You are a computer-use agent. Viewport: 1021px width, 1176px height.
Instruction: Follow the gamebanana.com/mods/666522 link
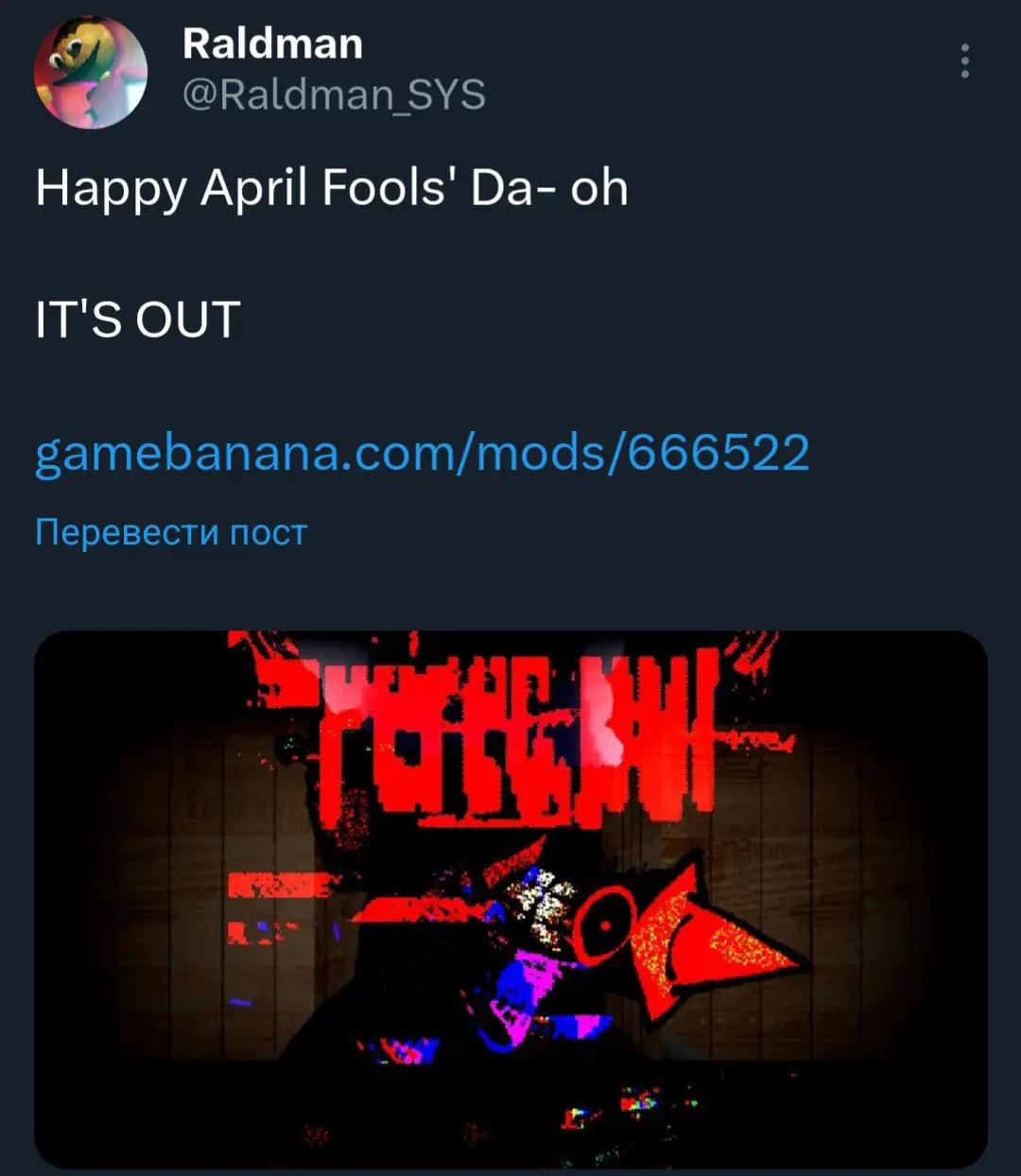tap(423, 453)
